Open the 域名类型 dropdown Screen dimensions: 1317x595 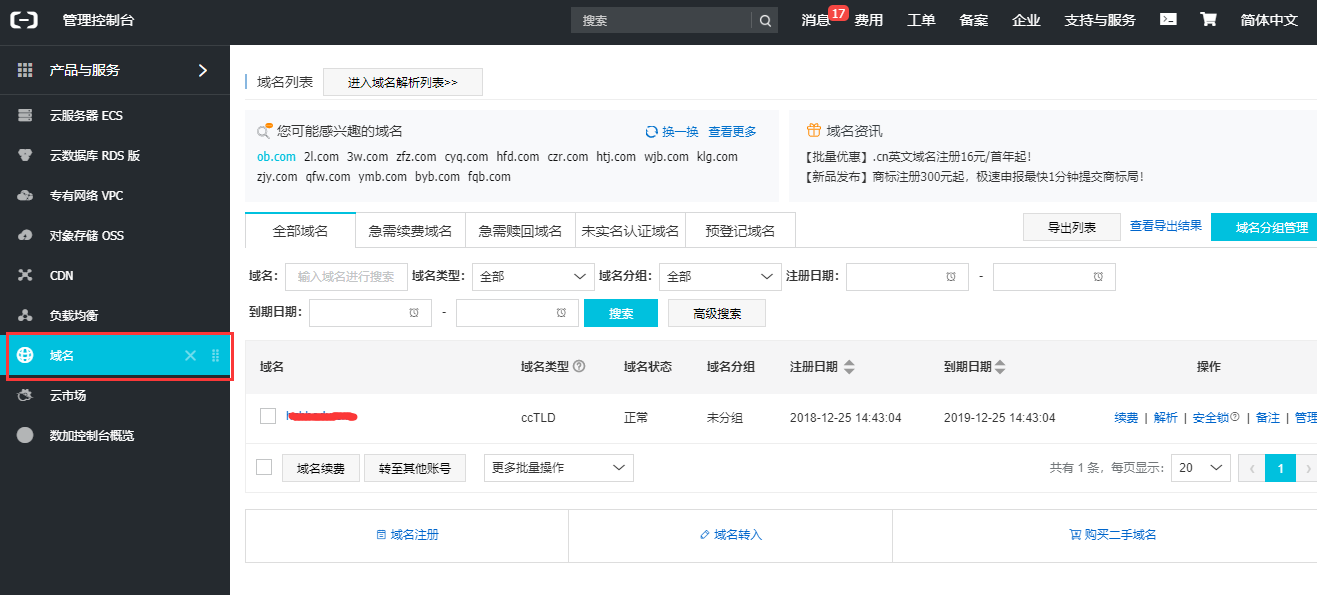point(533,276)
